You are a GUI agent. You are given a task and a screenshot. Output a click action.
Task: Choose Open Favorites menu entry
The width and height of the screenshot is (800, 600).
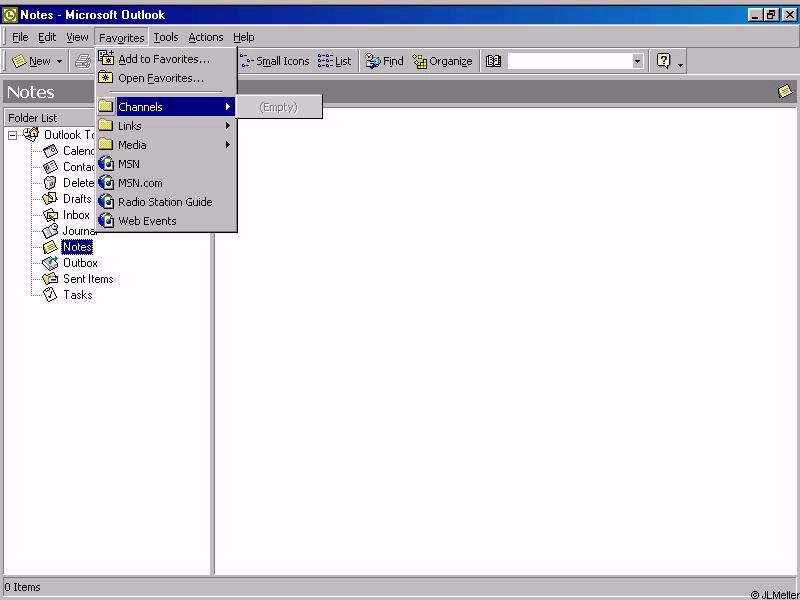pos(160,78)
